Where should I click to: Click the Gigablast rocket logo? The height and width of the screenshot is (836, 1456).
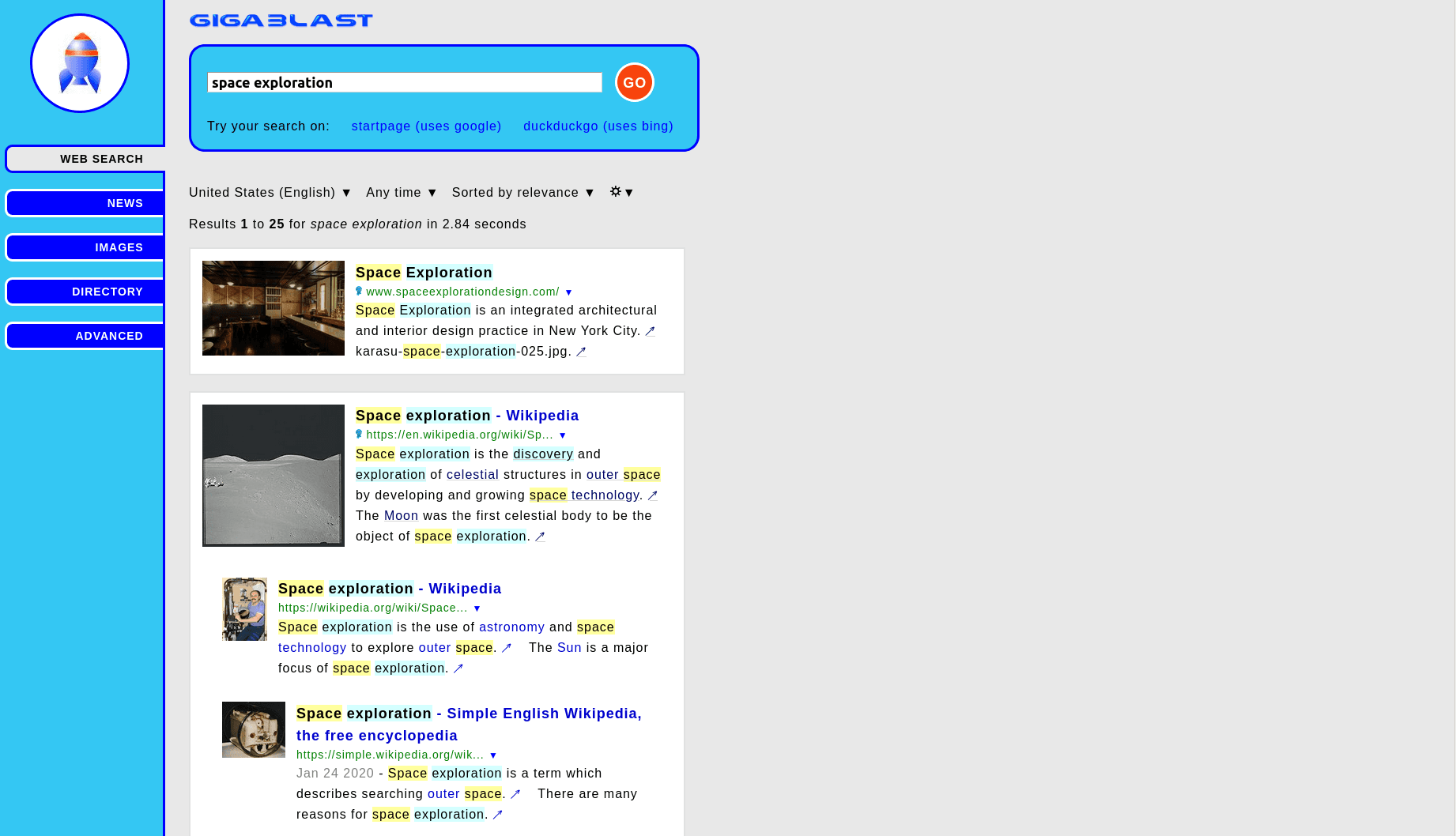click(80, 63)
